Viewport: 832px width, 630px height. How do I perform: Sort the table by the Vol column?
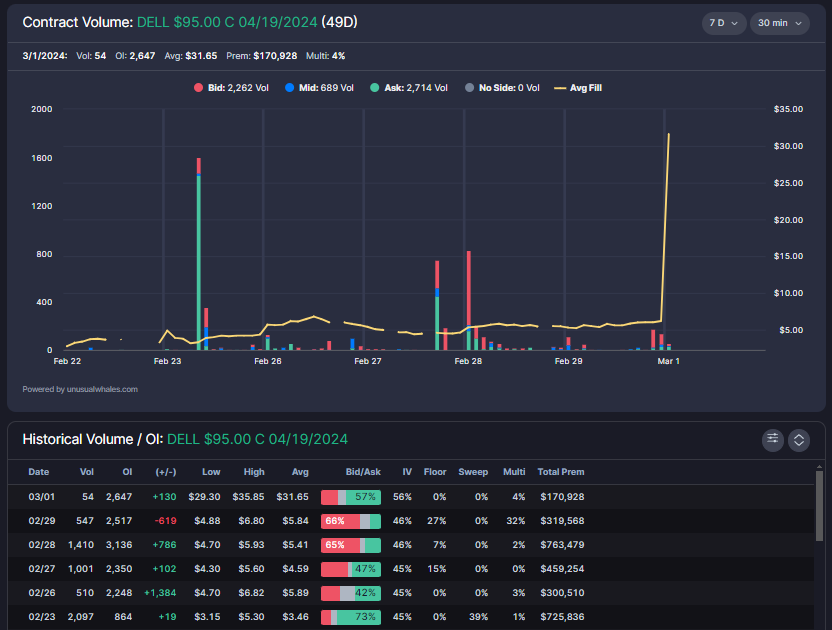(87, 472)
